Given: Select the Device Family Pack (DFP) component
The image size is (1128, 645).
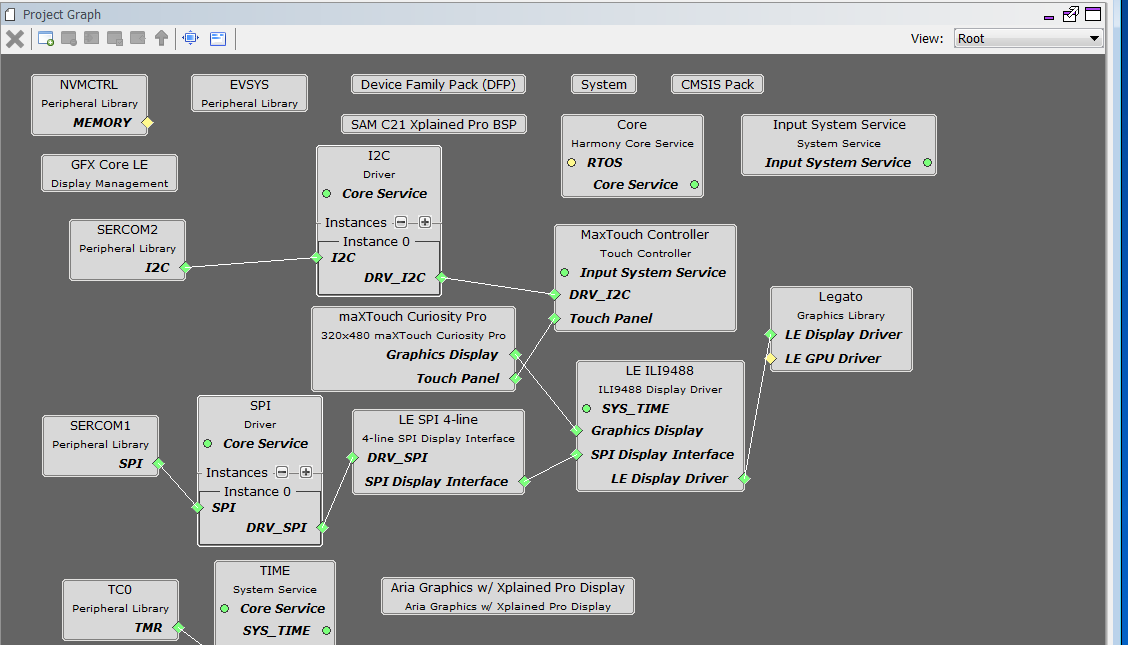Looking at the screenshot, I should [438, 84].
